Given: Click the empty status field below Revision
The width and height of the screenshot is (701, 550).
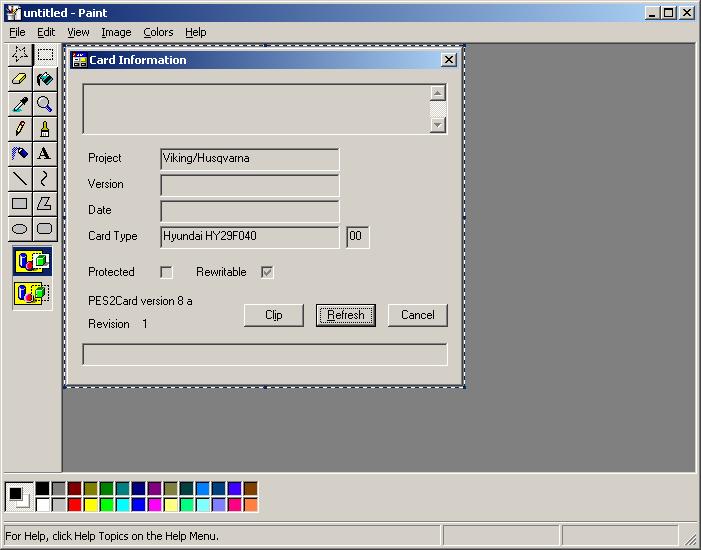Looking at the screenshot, I should [265, 355].
